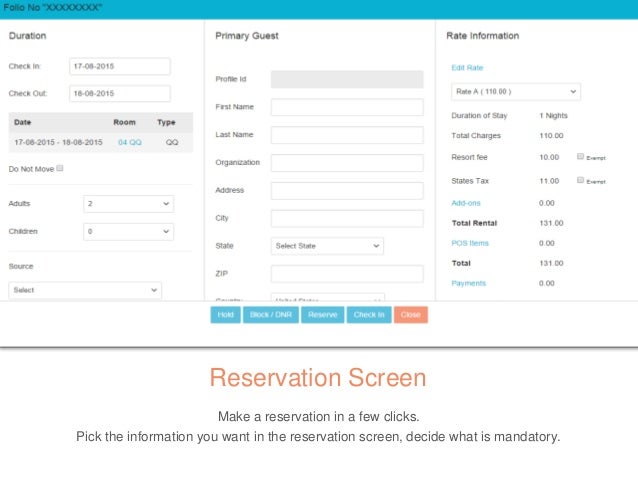Click the 04 QQ room link
The width and height of the screenshot is (638, 479).
point(130,142)
